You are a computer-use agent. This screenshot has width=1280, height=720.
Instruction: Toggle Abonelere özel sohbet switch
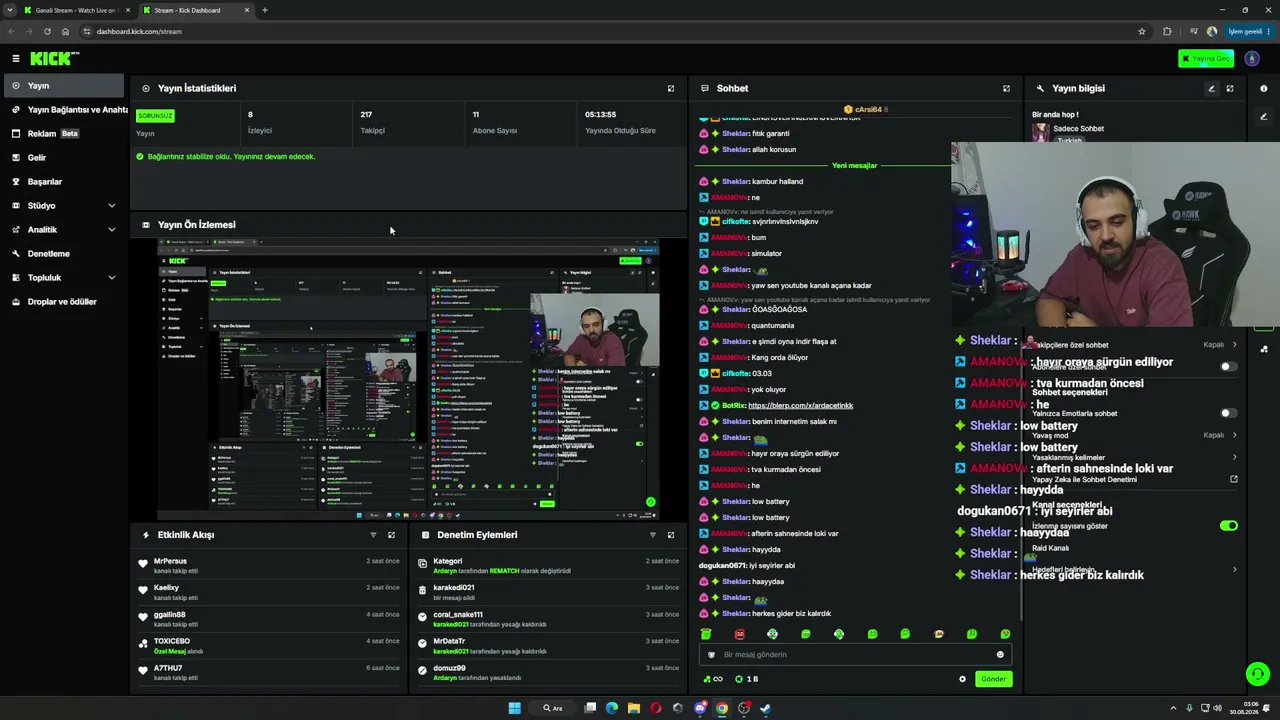[x=1228, y=366]
